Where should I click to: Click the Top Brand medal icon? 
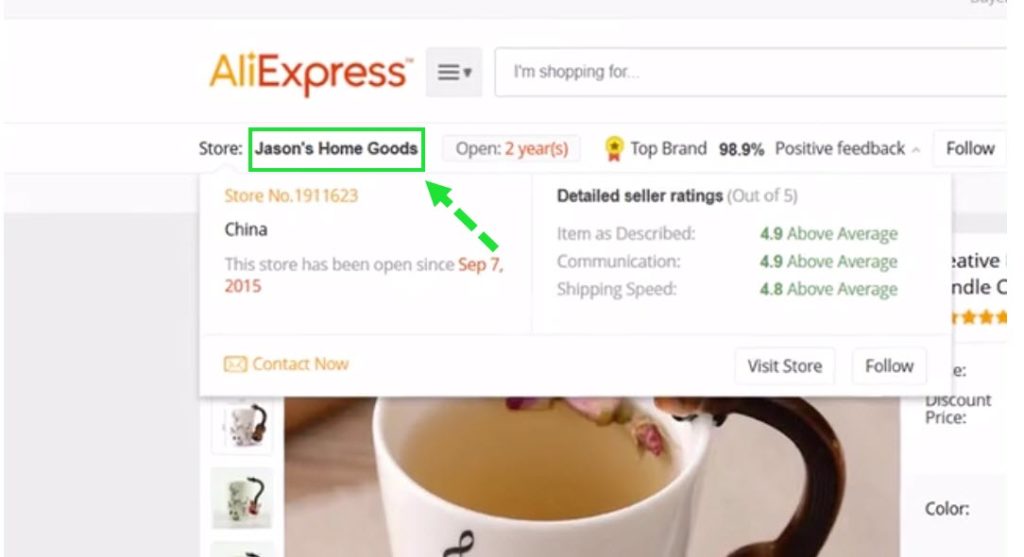tap(614, 149)
